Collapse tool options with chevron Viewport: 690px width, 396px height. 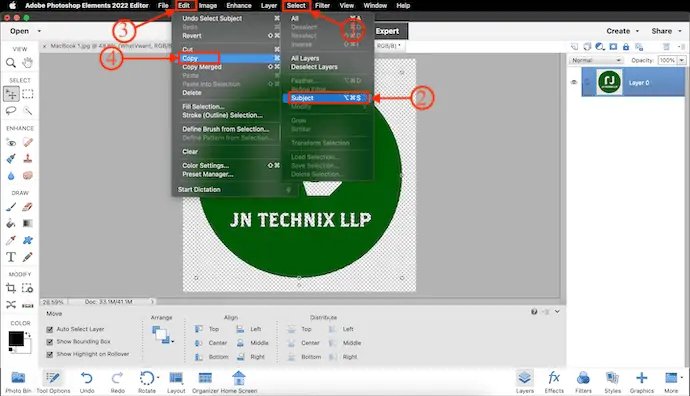[x=557, y=312]
